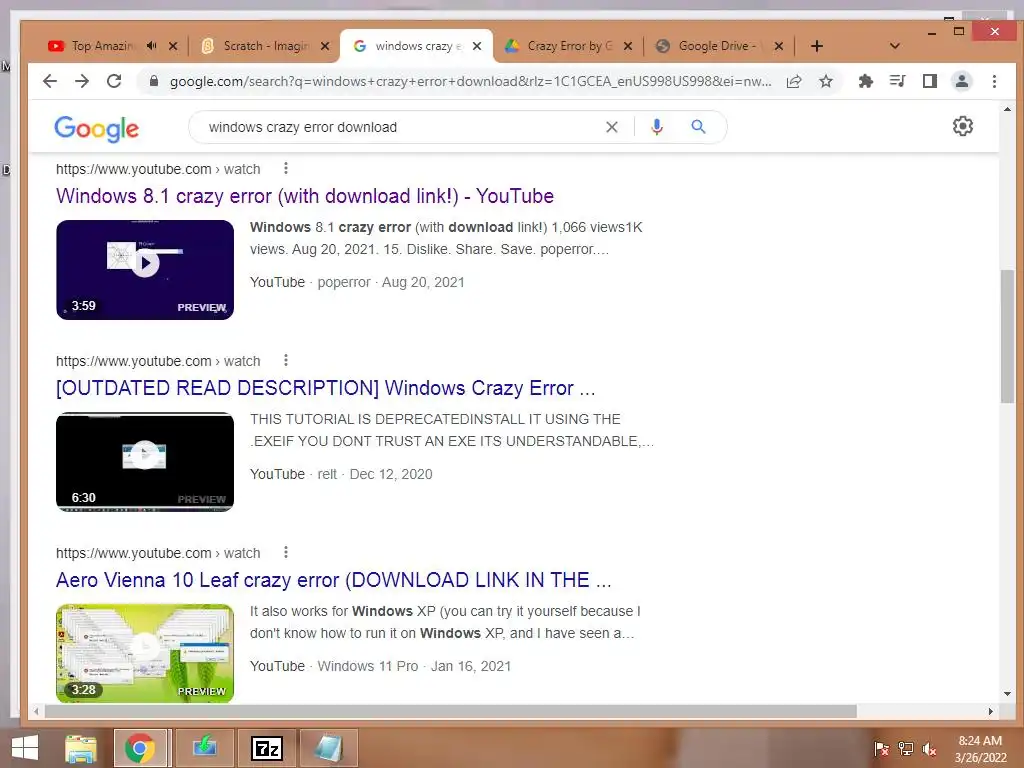Click the scroll right arrow at bottom
The width and height of the screenshot is (1024, 768).
pos(991,711)
